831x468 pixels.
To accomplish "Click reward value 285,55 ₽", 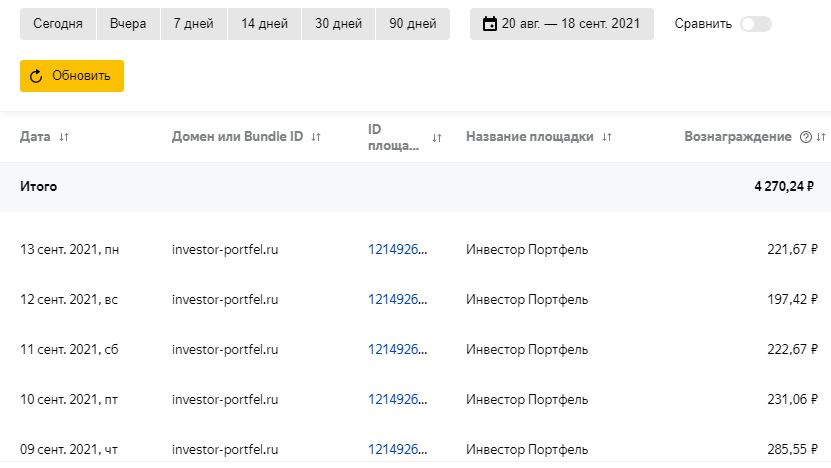I will (792, 449).
